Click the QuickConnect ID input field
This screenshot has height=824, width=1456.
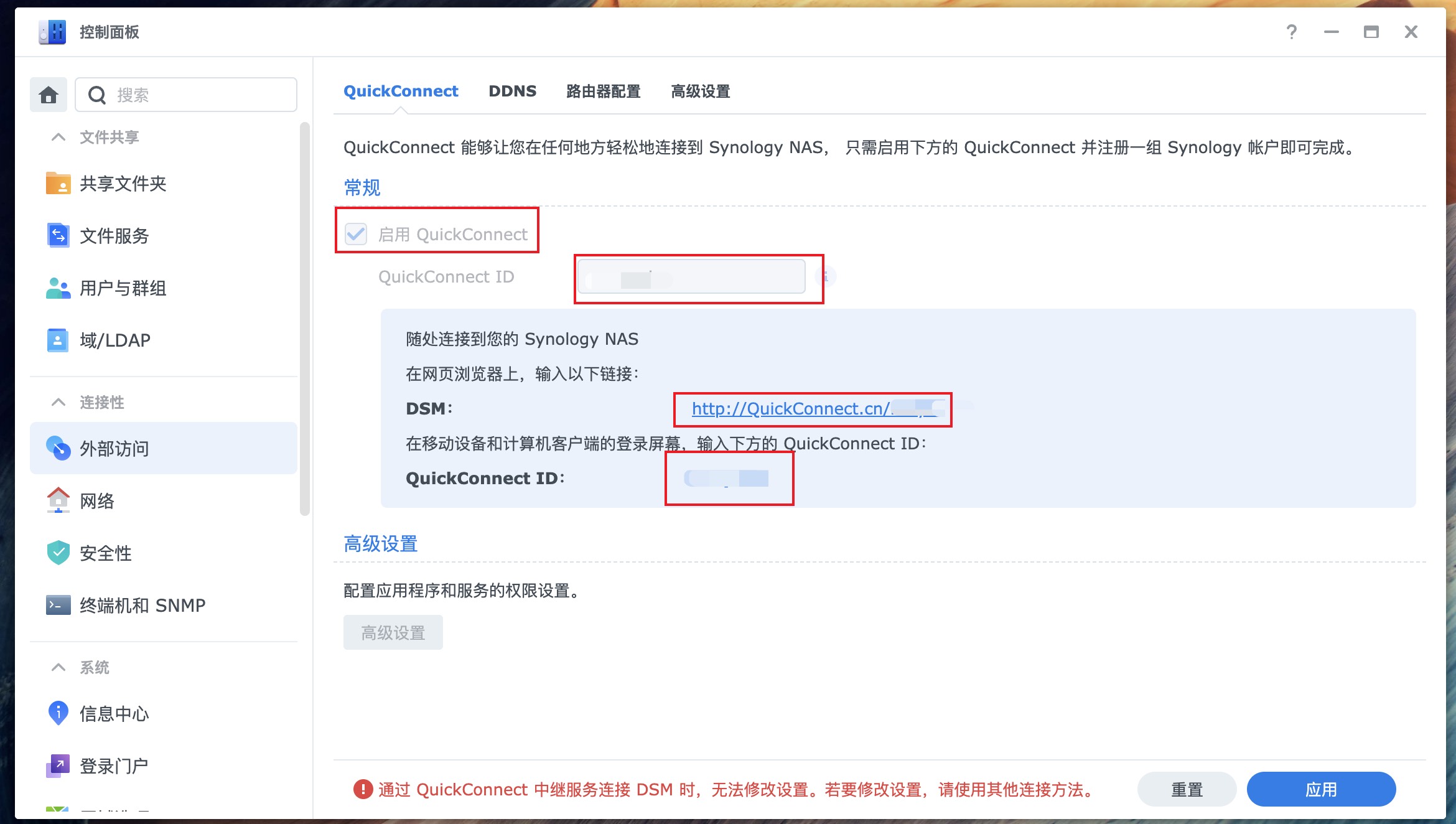click(x=691, y=276)
